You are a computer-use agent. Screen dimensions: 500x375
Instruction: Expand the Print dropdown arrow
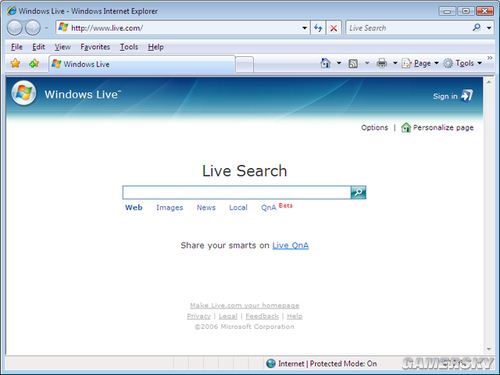(x=395, y=63)
